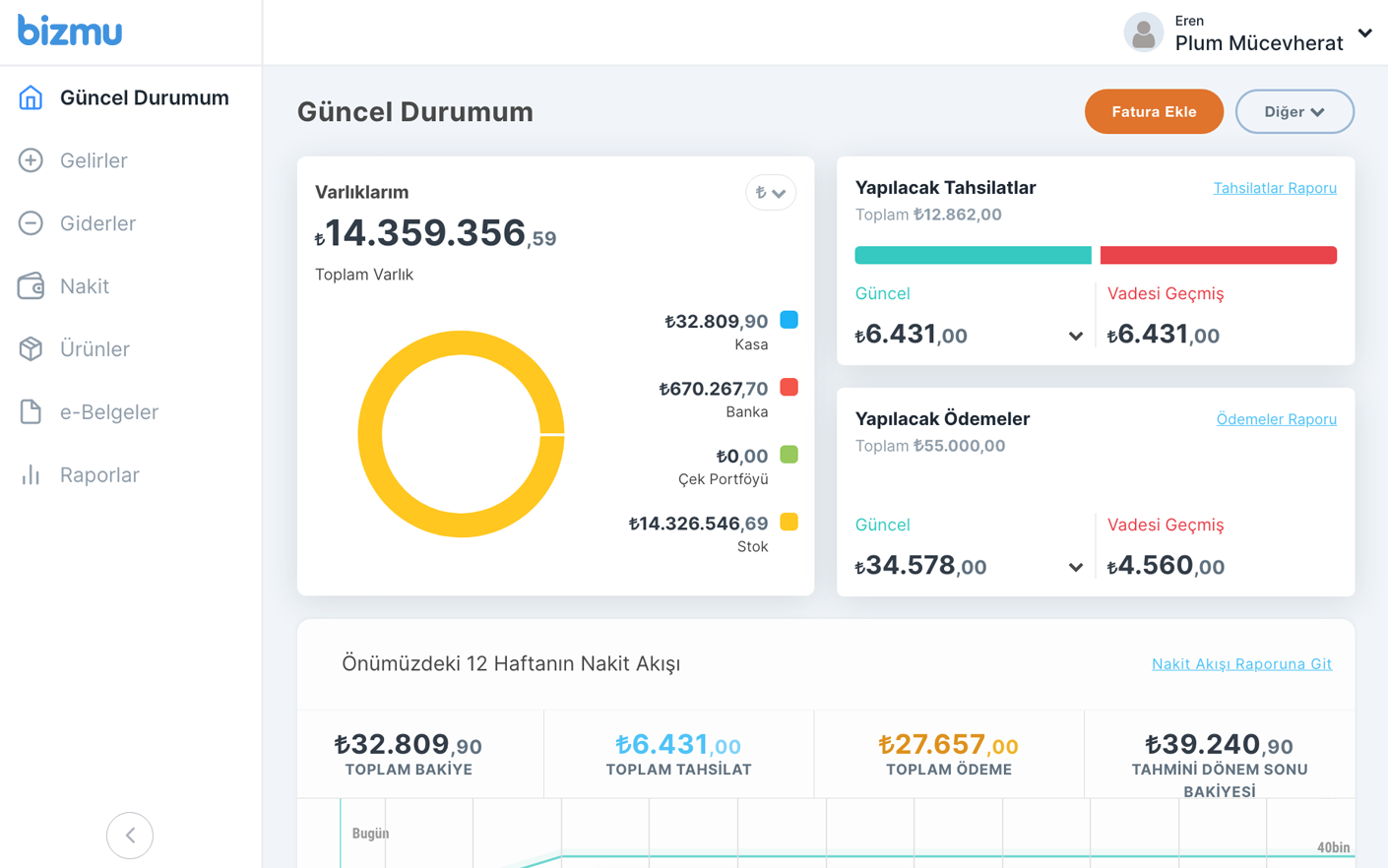Open the currency selector in Varlıklarım
Screen dimensions: 1388x868
[x=771, y=193]
